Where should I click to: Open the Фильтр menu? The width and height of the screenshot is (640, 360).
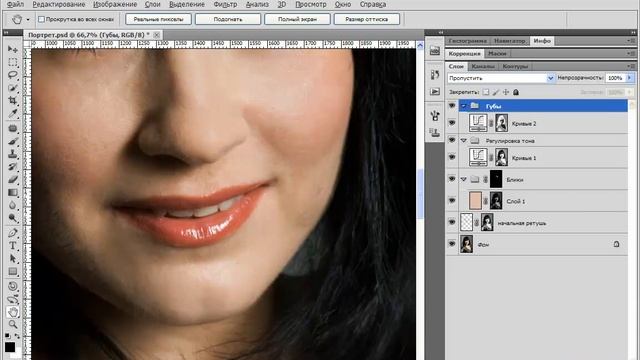(x=225, y=4)
